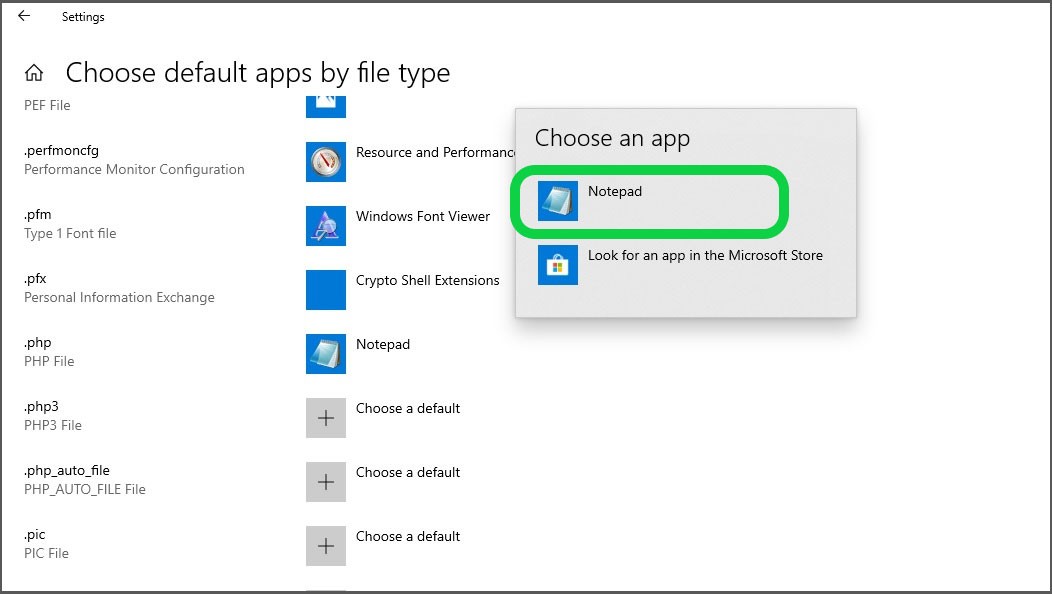Click Crypto Shell Extensions label for .pfx
Viewport: 1052px width, 594px height.
coord(428,280)
